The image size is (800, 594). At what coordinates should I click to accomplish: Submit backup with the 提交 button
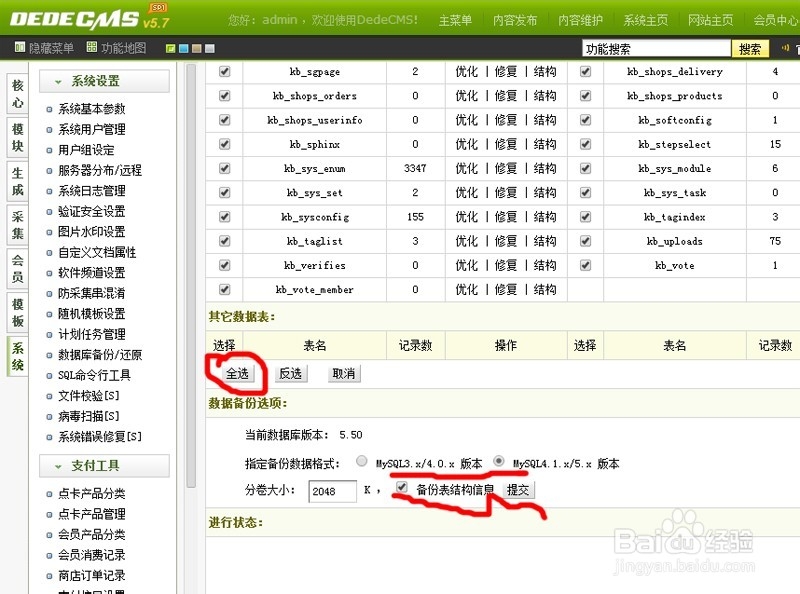[x=520, y=489]
